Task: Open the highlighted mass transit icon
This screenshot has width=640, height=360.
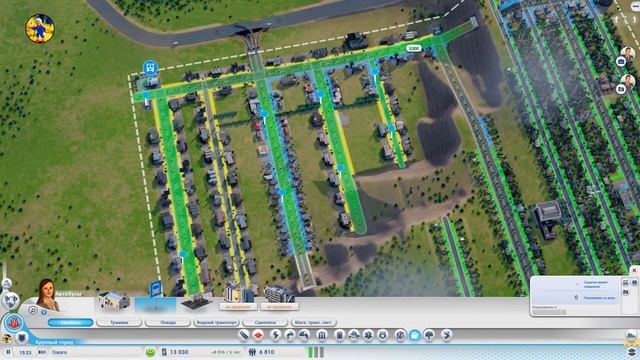Action: (415, 335)
